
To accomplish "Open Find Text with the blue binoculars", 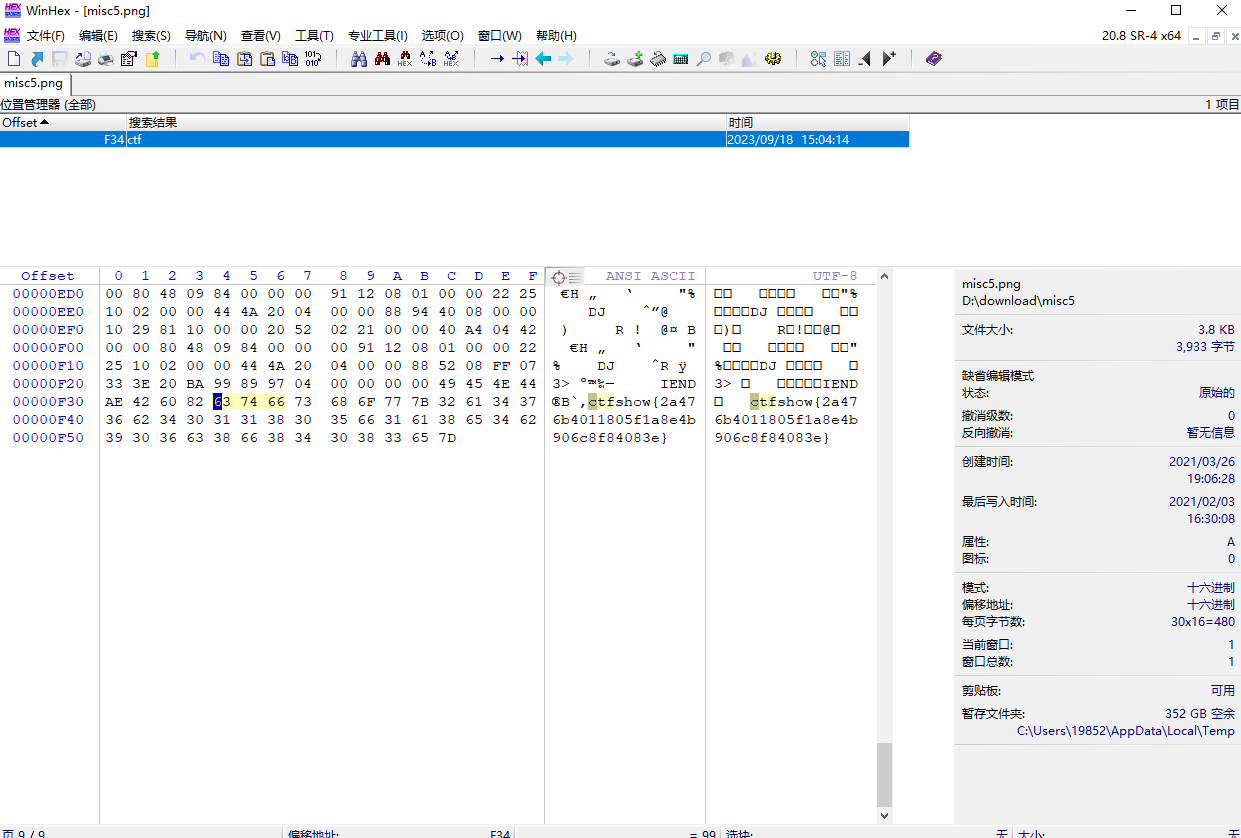I will 359,59.
